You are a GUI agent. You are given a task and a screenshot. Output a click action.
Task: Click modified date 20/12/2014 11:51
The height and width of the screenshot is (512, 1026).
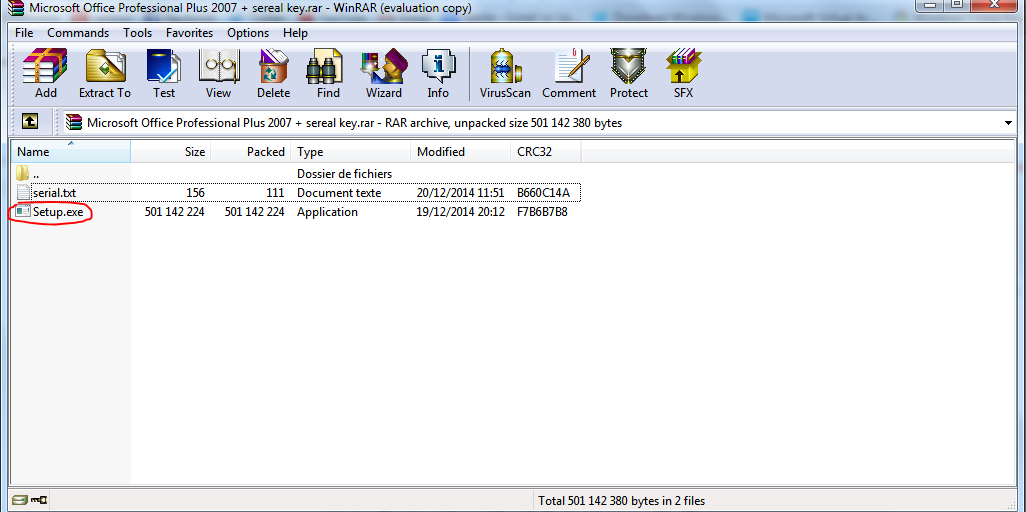460,193
